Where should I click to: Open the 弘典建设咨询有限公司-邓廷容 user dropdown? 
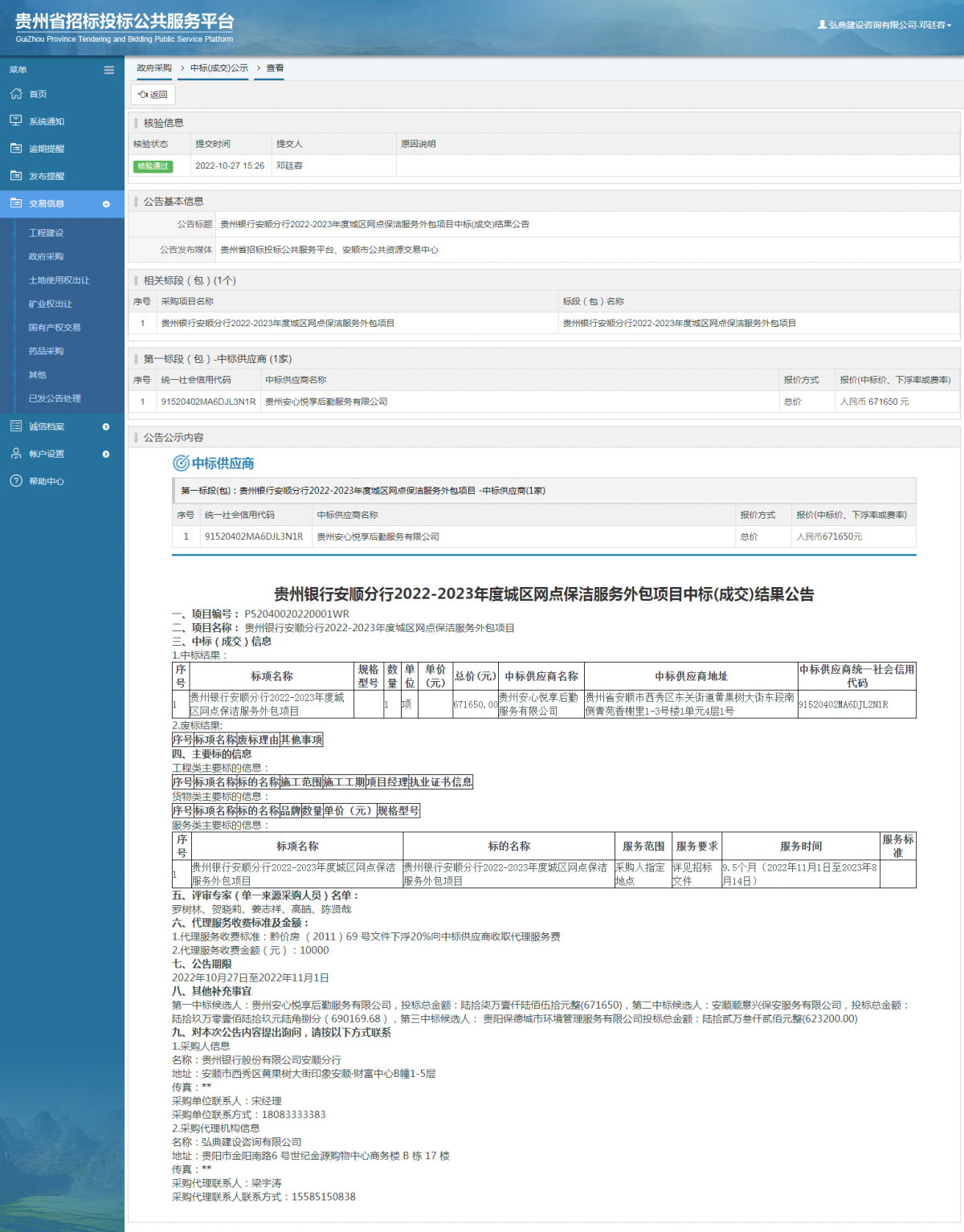[x=884, y=25]
